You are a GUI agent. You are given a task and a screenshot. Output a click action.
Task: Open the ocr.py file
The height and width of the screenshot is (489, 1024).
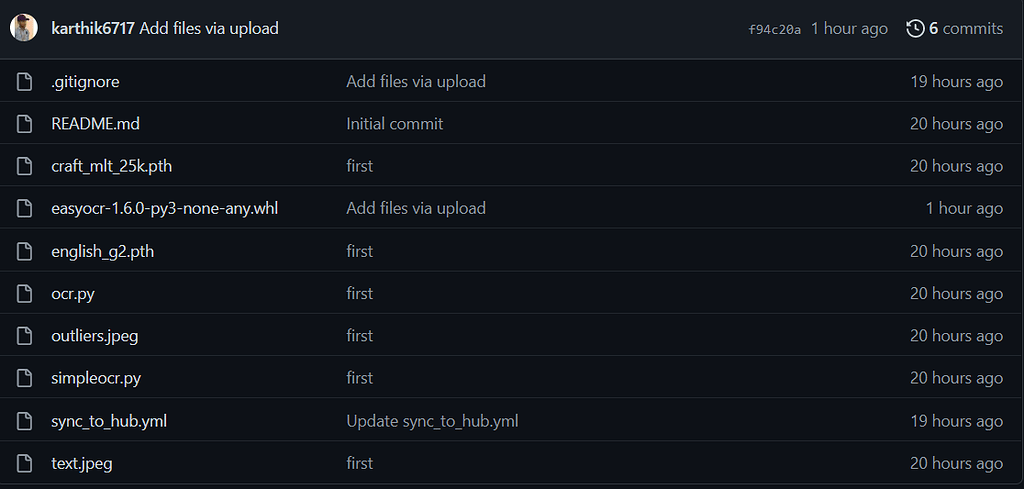click(x=73, y=294)
